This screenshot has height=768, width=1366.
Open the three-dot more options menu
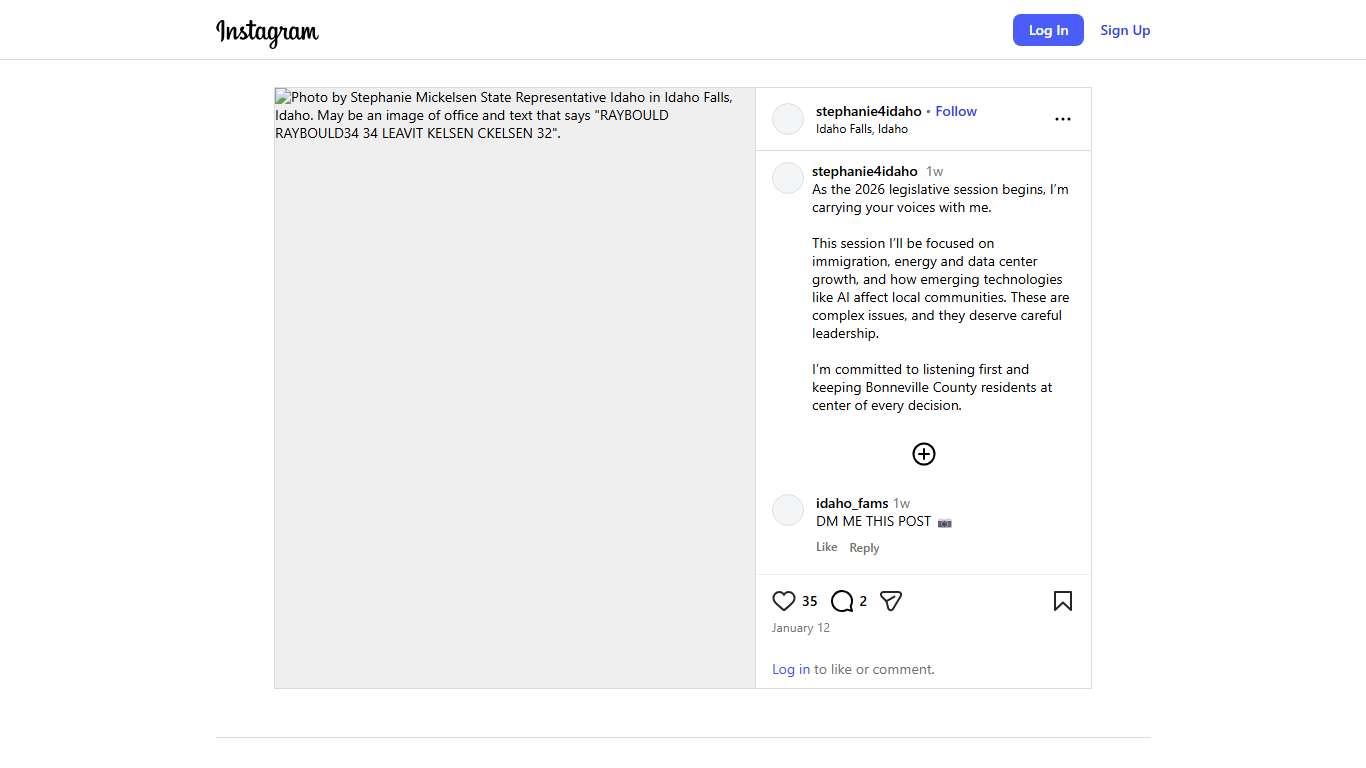pyautogui.click(x=1062, y=119)
